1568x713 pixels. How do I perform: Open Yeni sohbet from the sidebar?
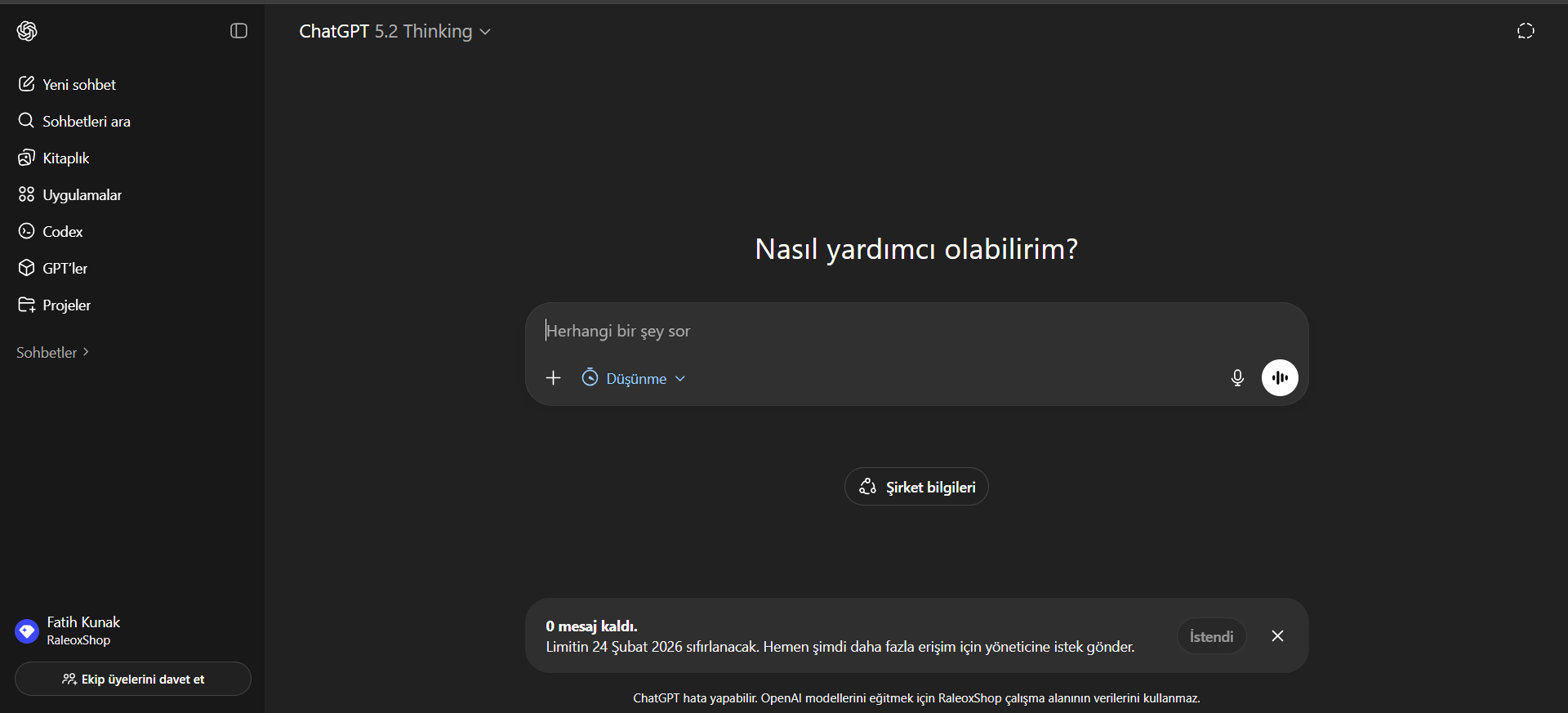point(132,84)
